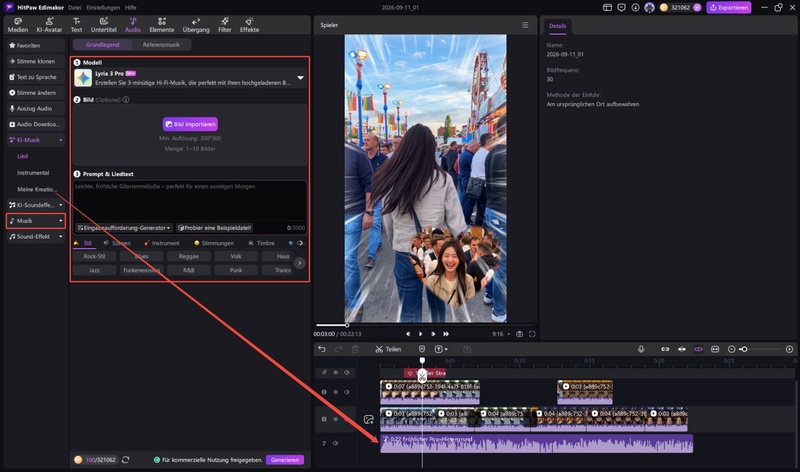Start voice recording with microphone icon
800x472 pixels.
tap(641, 349)
